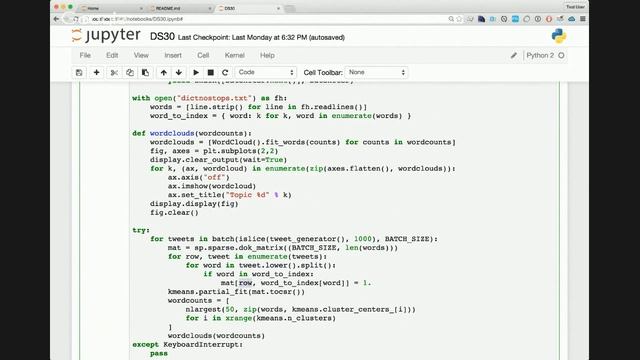The height and width of the screenshot is (360, 640).
Task: Close the DS30 browser tab
Action: pos(278,8)
